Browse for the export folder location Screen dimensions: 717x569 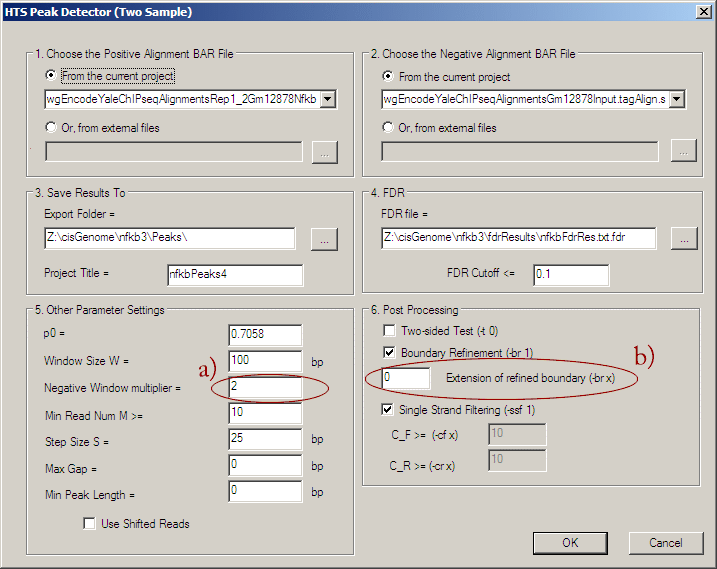pos(325,239)
